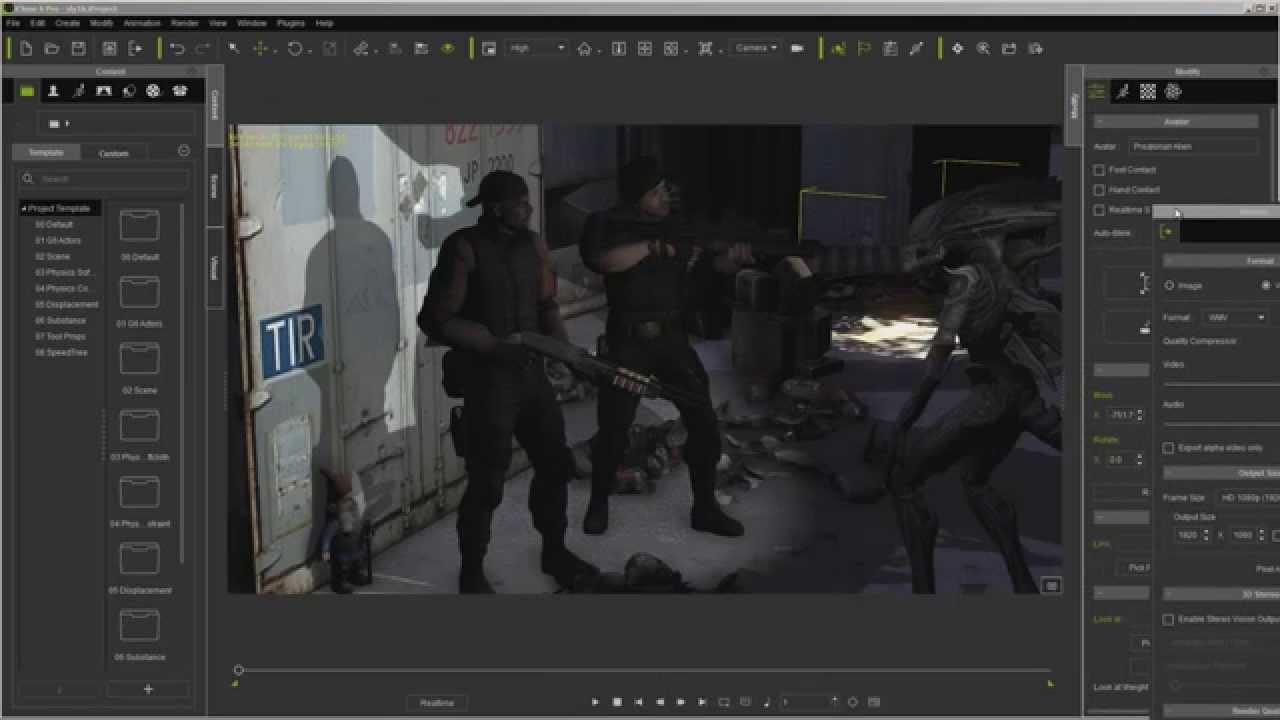This screenshot has width=1280, height=720.
Task: Collapse the Format section header
Action: [x=1220, y=261]
